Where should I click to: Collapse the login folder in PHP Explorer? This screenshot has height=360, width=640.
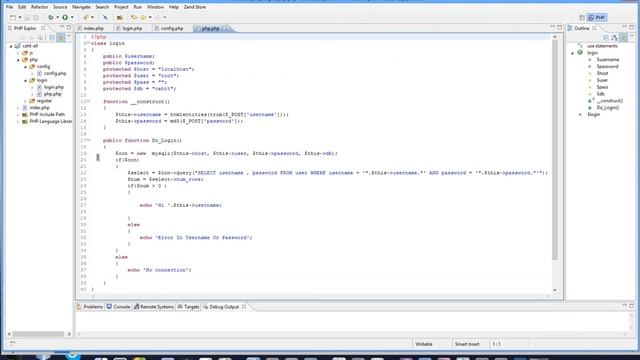25,80
